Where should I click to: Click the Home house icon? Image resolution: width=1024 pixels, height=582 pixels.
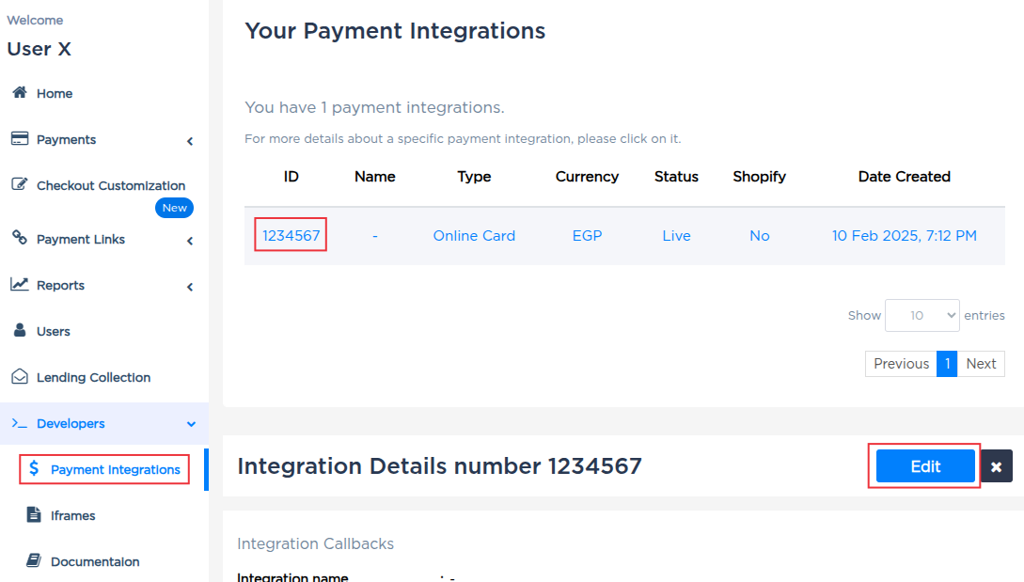pos(19,93)
